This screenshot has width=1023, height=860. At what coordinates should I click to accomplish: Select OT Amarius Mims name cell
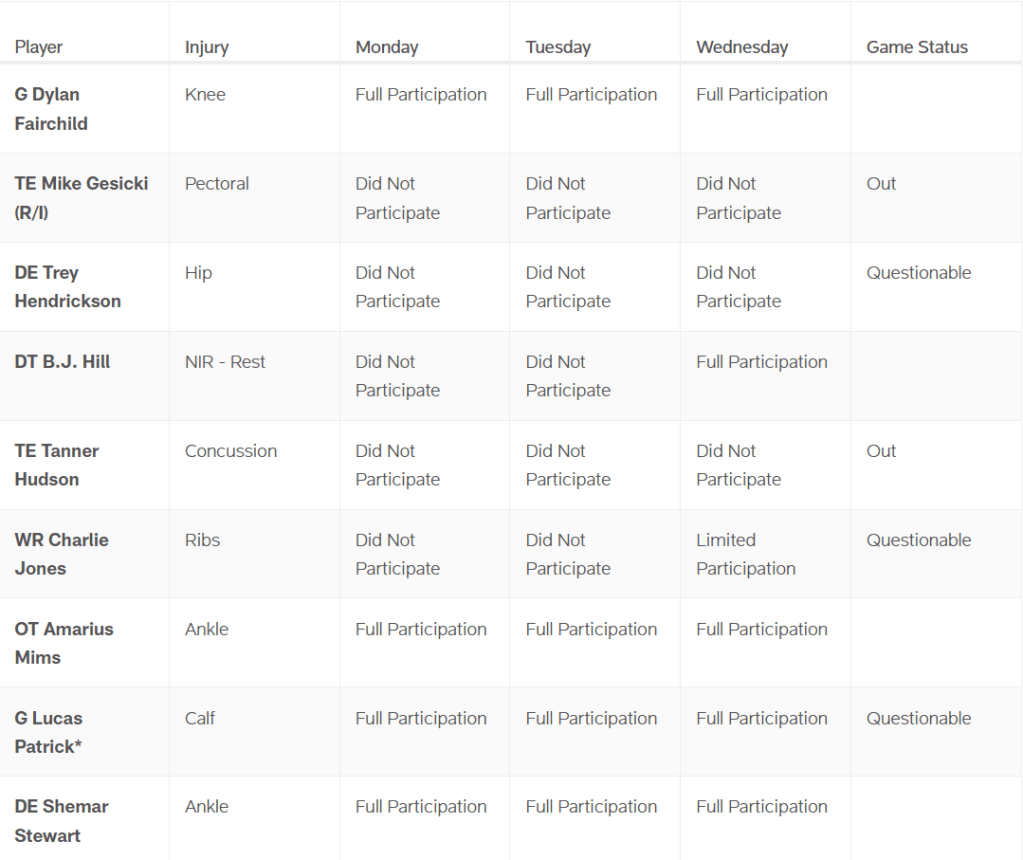pos(64,643)
